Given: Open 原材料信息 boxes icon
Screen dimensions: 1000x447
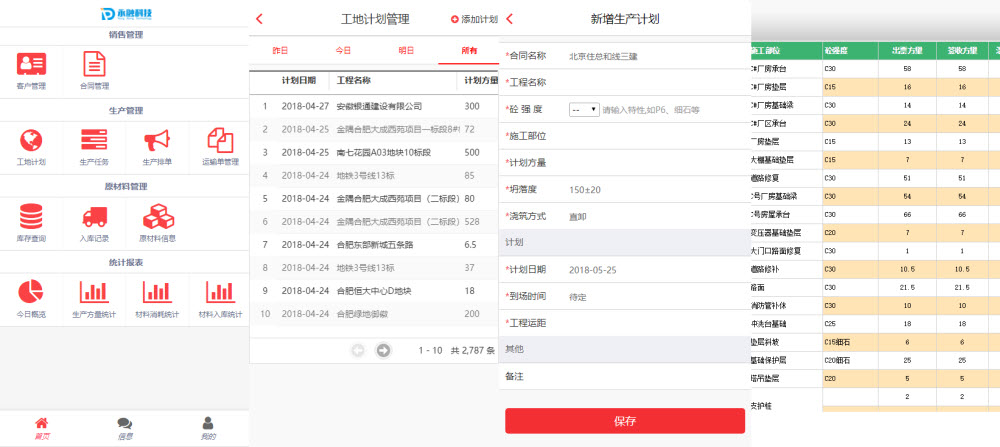Looking at the screenshot, I should [x=158, y=217].
